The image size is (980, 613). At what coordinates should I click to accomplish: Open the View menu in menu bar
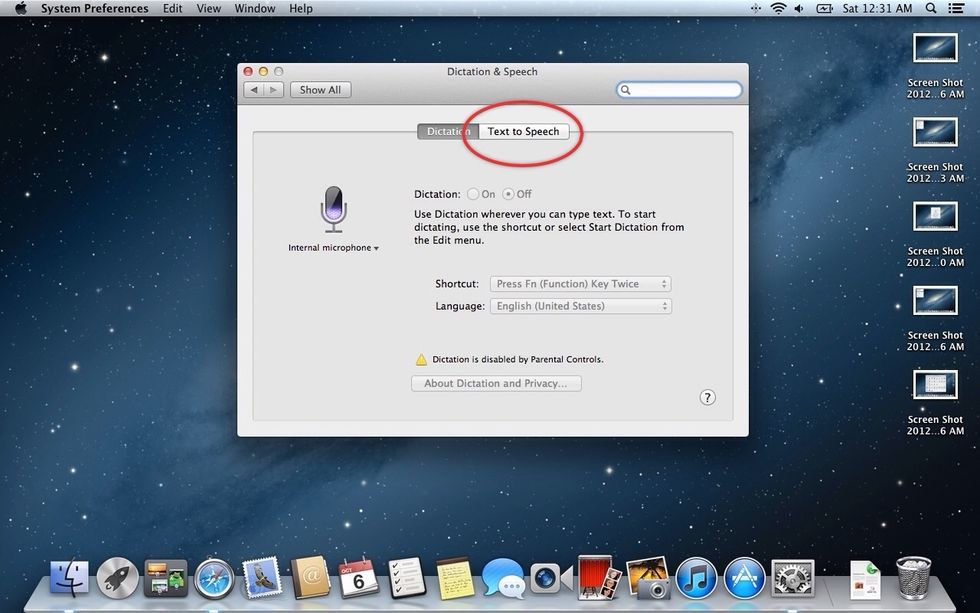tap(208, 8)
